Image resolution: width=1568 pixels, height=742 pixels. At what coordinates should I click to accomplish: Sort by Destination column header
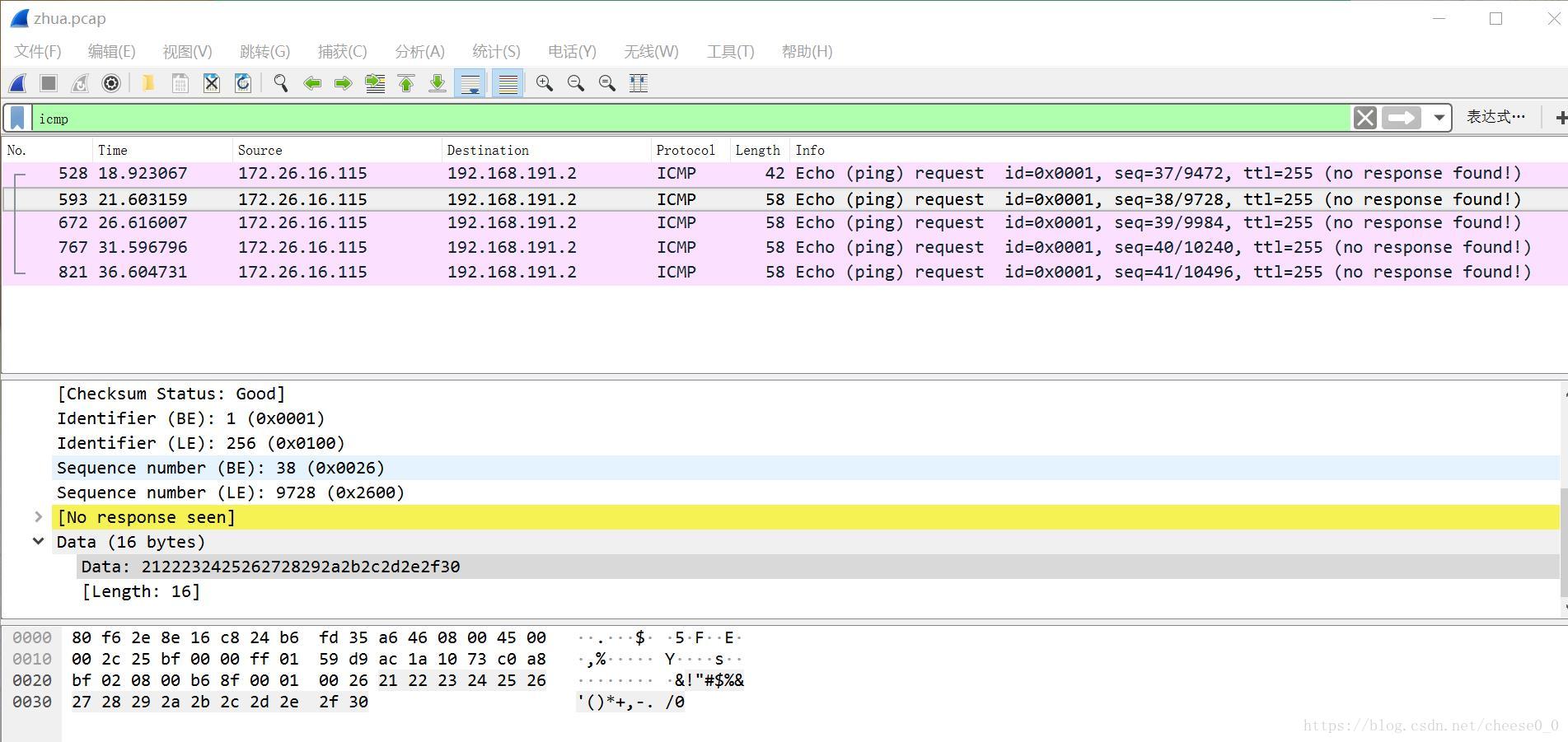pyautogui.click(x=546, y=150)
